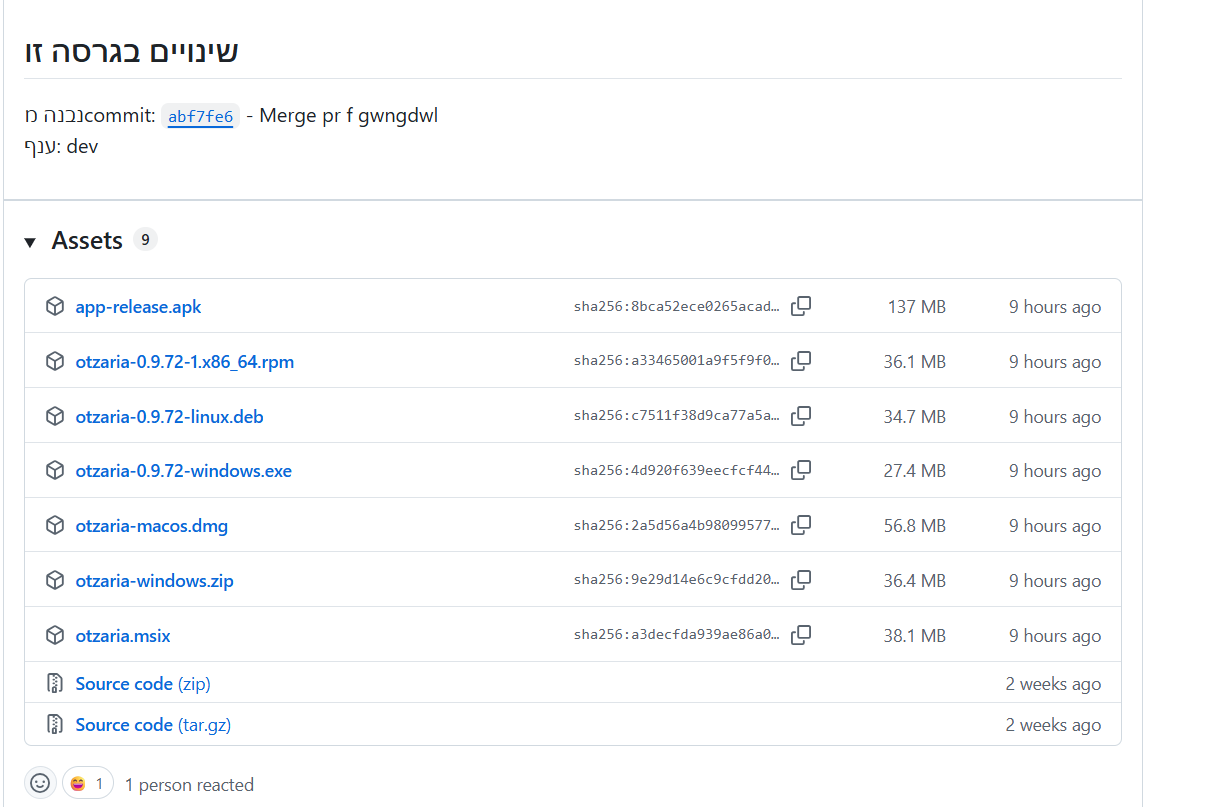The width and height of the screenshot is (1209, 807).
Task: Download otzaria-0.9.72-windows.exe installer
Action: click(183, 471)
